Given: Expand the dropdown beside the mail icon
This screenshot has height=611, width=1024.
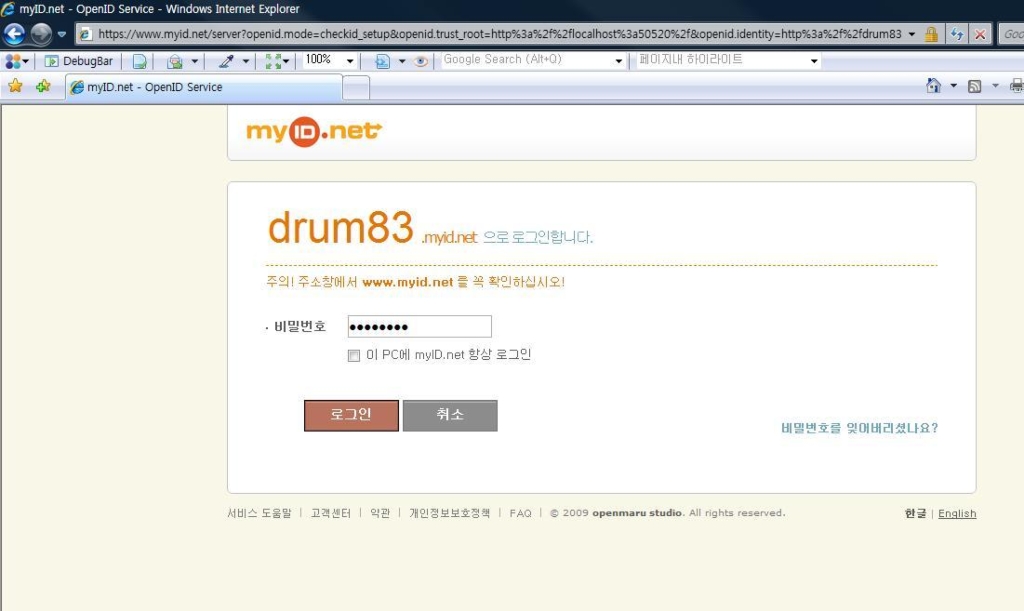Looking at the screenshot, I should pyautogui.click(x=194, y=61).
